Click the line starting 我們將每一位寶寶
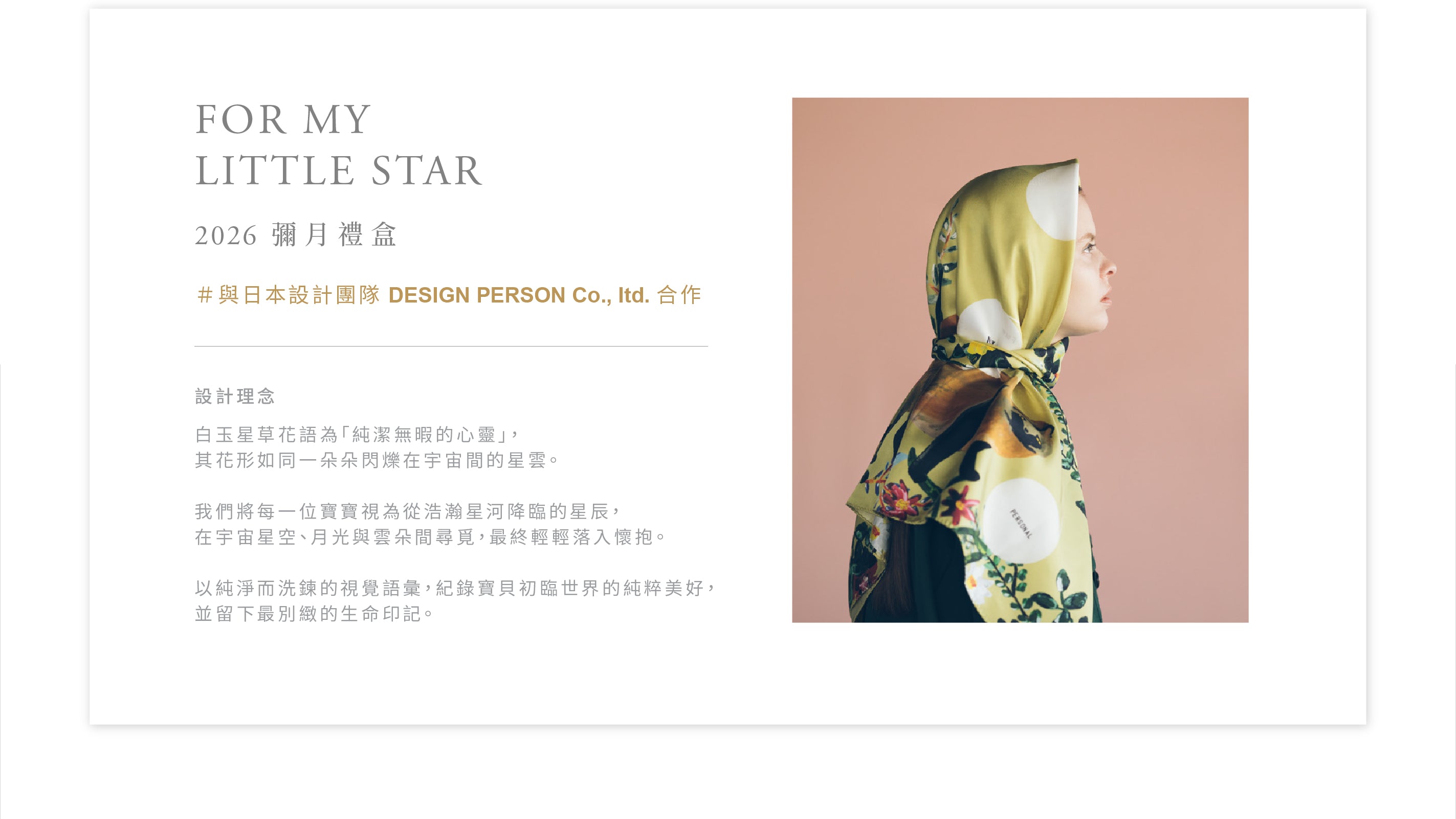1456x819 pixels. click(x=408, y=511)
